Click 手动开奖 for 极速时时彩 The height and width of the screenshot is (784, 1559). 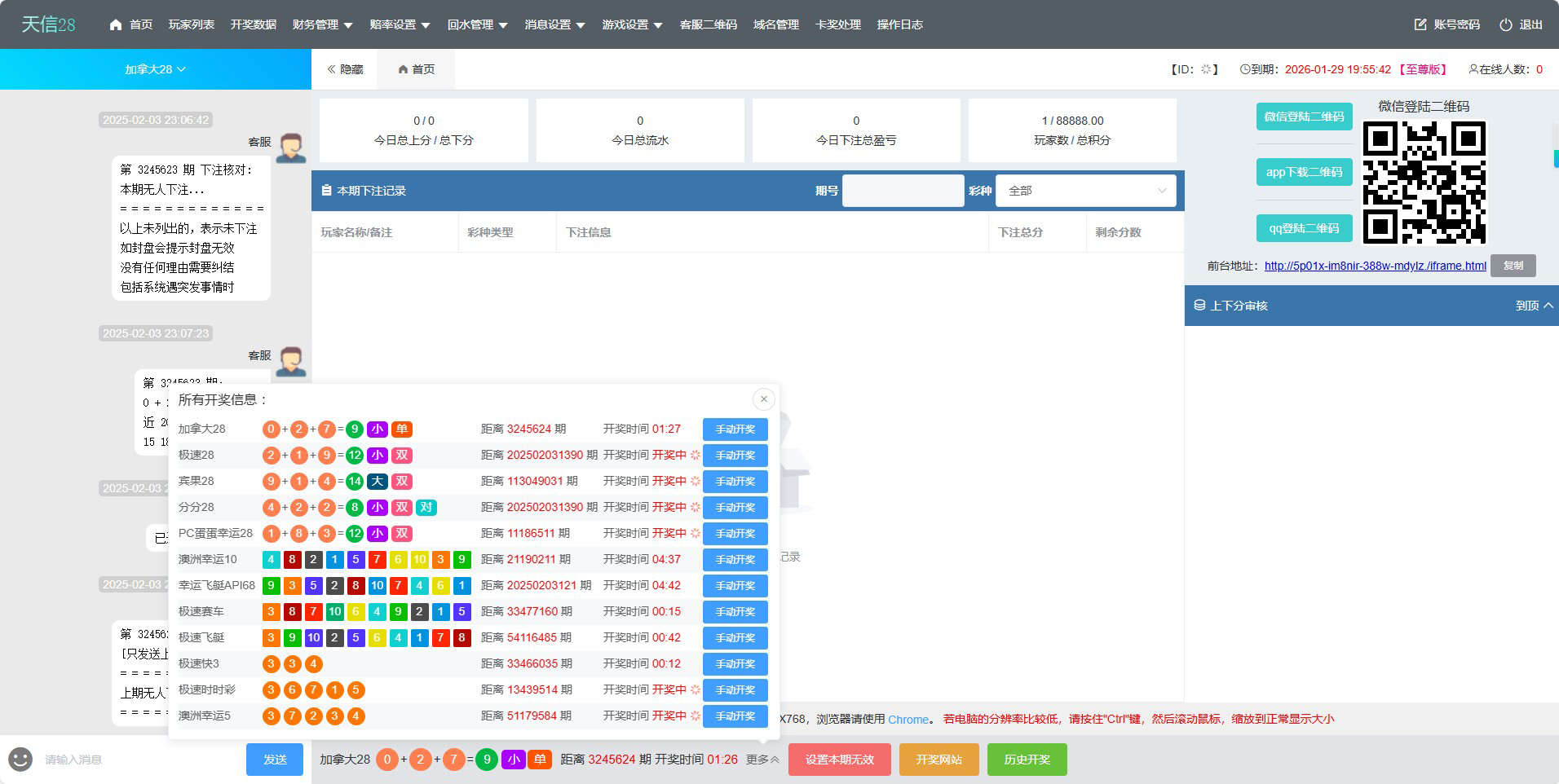(735, 689)
